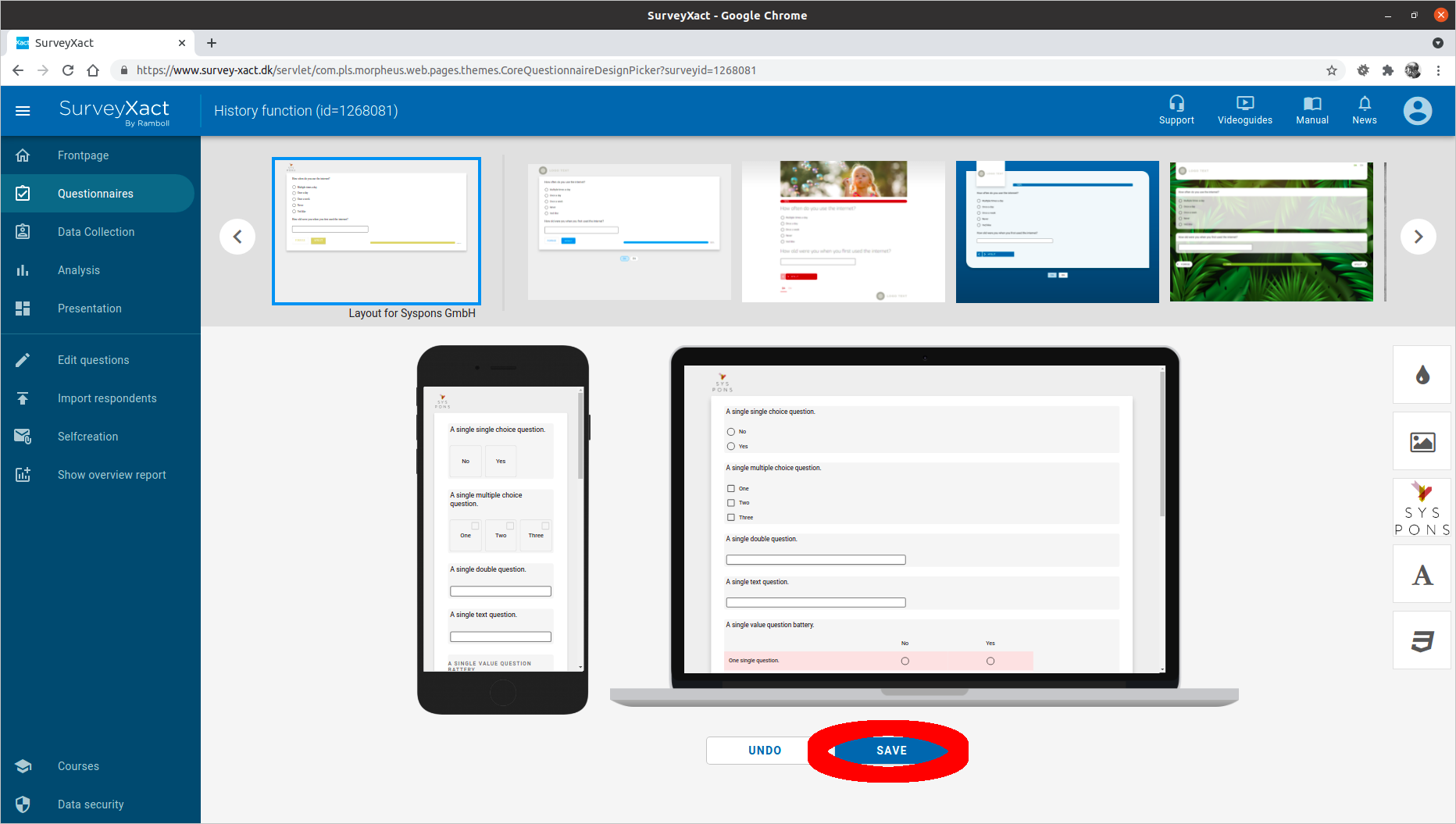
Task: Click the Courses graduation cap icon
Action: tap(23, 766)
